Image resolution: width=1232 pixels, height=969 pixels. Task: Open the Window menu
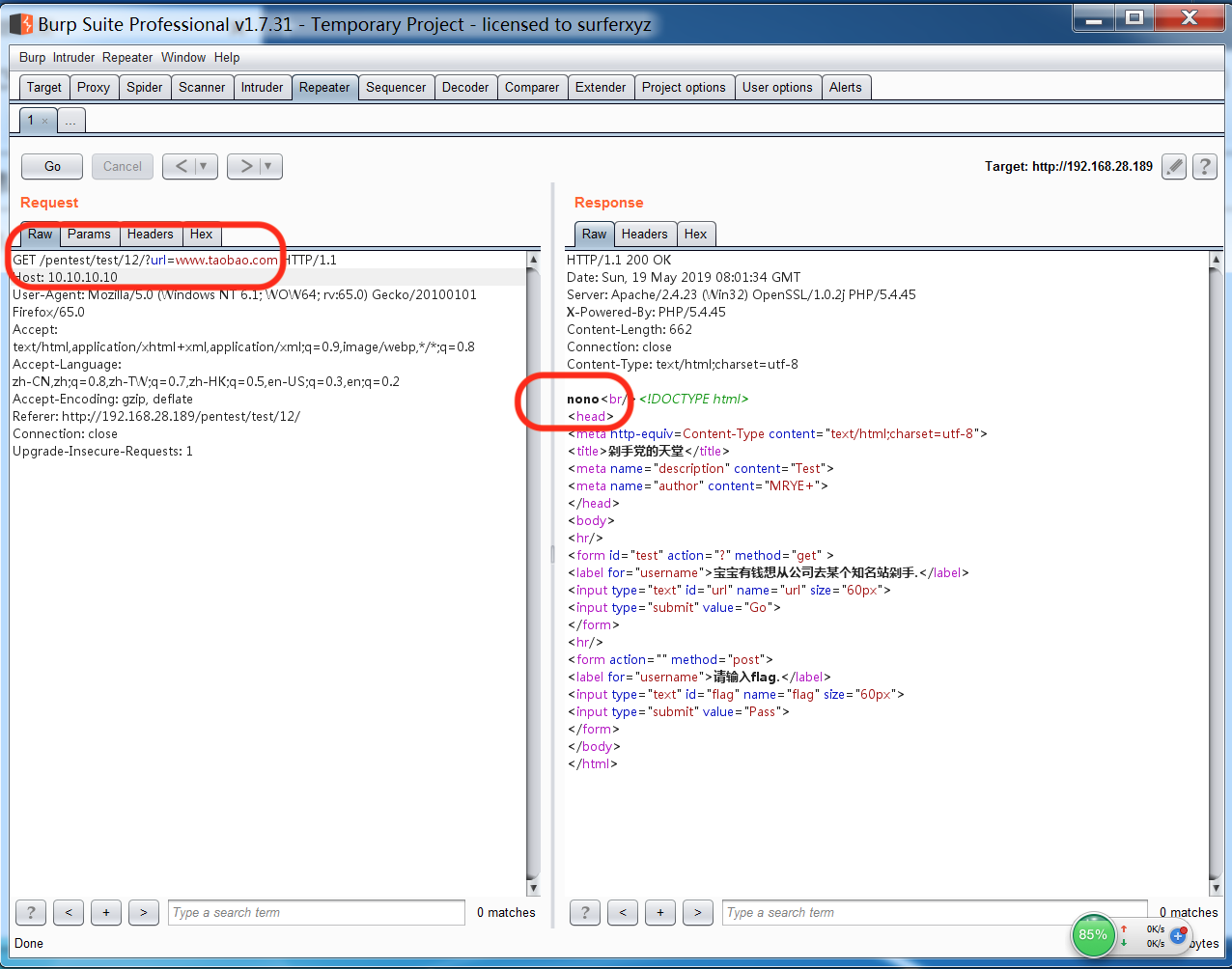pyautogui.click(x=183, y=57)
